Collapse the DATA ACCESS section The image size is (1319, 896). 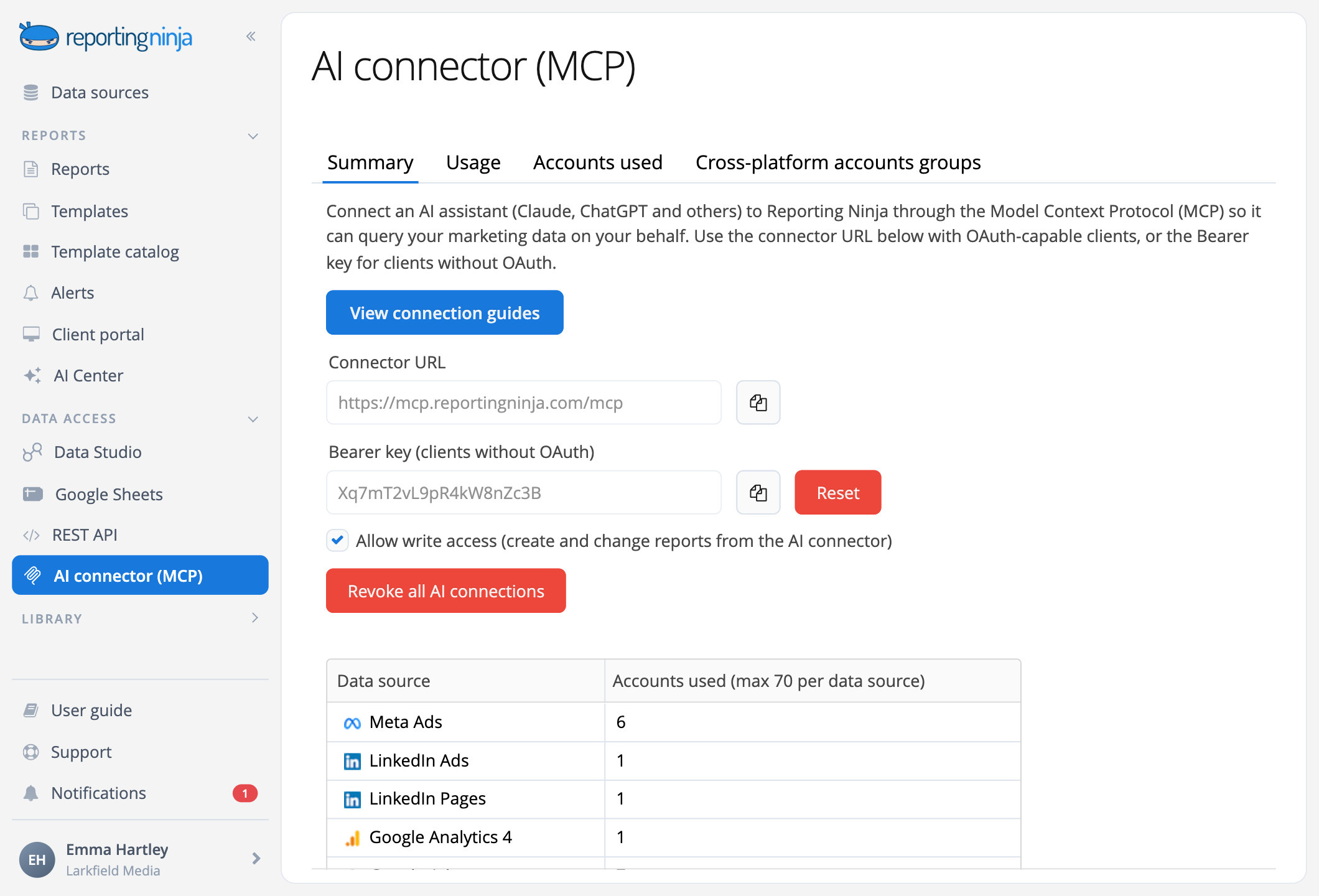(x=253, y=419)
